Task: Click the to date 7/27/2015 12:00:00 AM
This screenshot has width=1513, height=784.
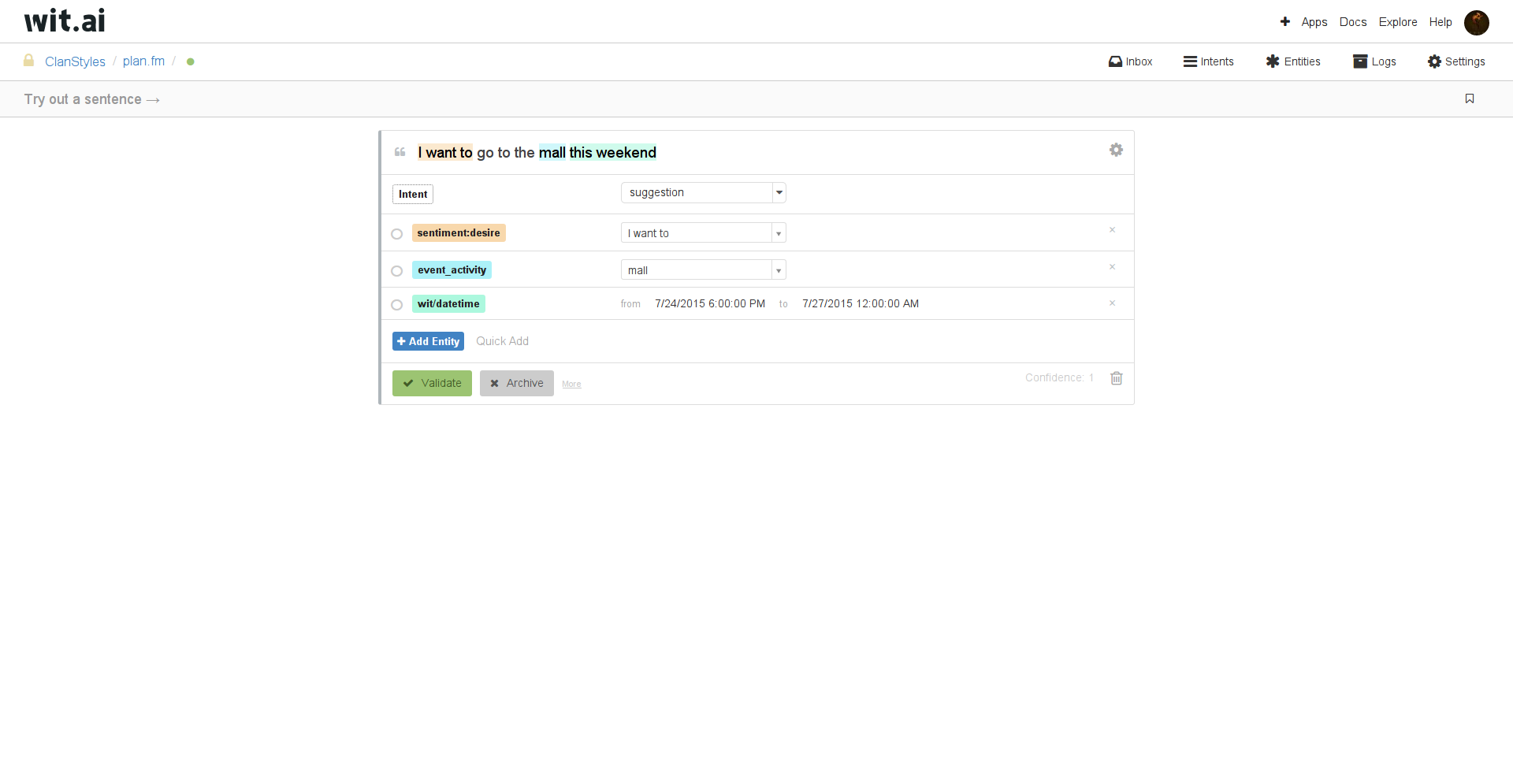Action: [x=861, y=304]
